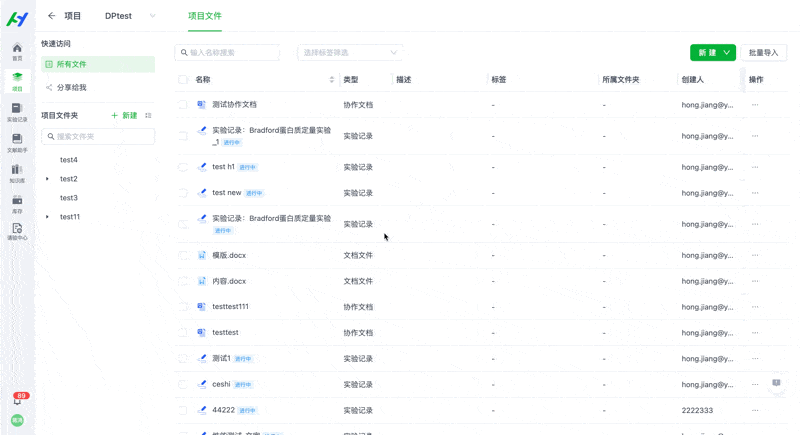Click the 批量导入 batch import button

[x=763, y=53]
